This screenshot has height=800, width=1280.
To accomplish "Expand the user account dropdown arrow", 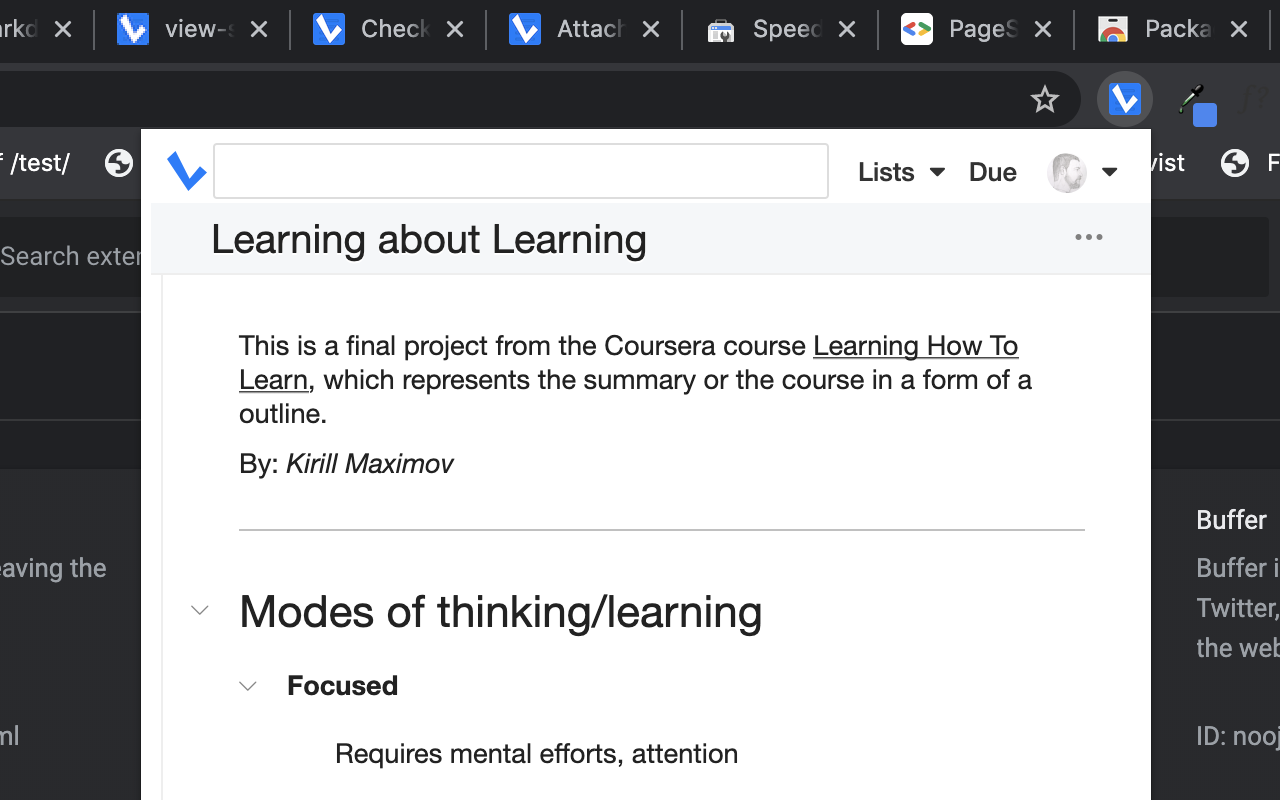I will (1109, 172).
